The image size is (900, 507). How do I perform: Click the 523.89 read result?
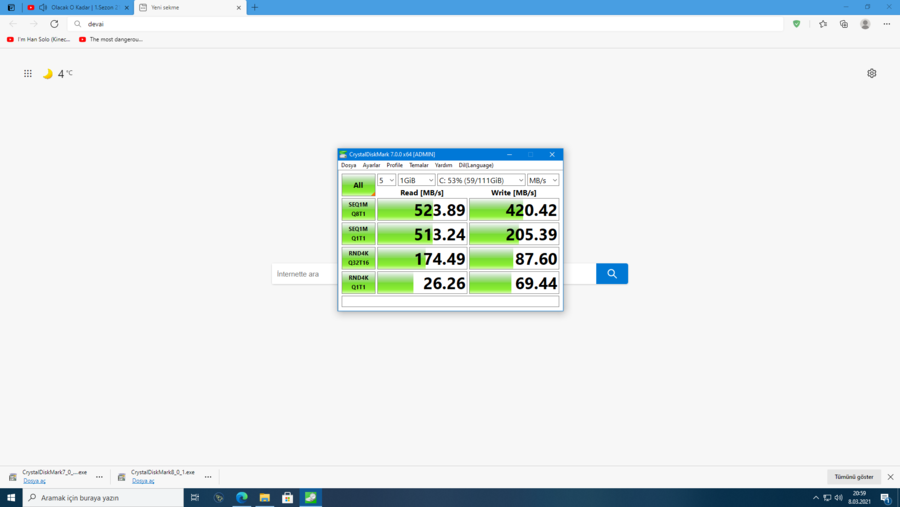422,210
